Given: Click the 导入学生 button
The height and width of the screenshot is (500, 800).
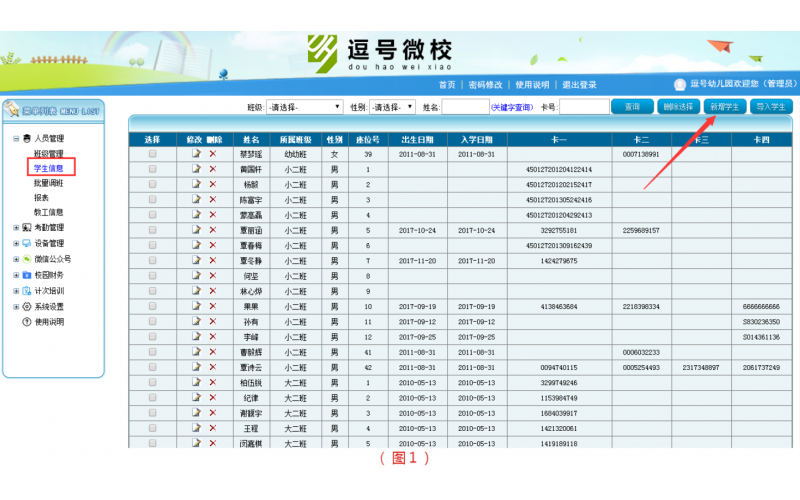Looking at the screenshot, I should [x=771, y=107].
